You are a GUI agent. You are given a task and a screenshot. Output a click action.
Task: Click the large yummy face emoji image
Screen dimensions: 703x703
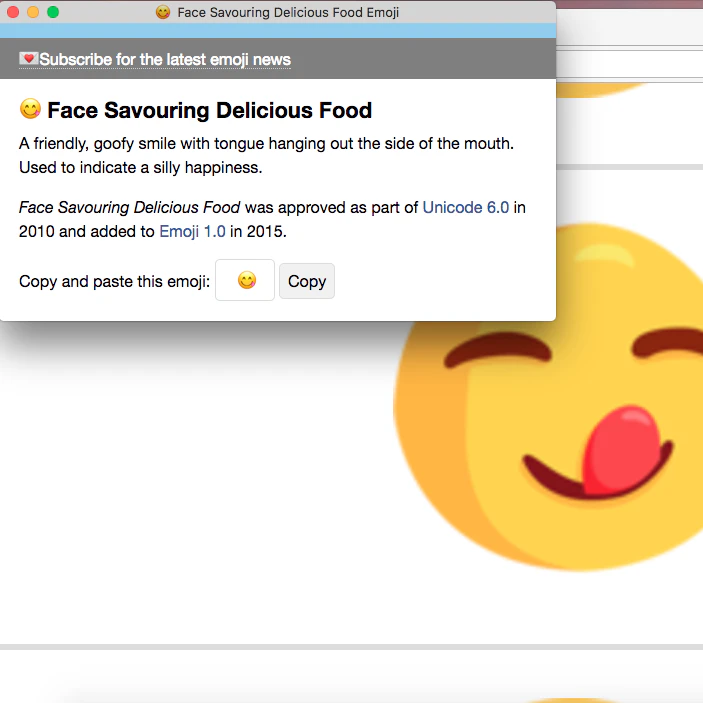click(x=548, y=397)
